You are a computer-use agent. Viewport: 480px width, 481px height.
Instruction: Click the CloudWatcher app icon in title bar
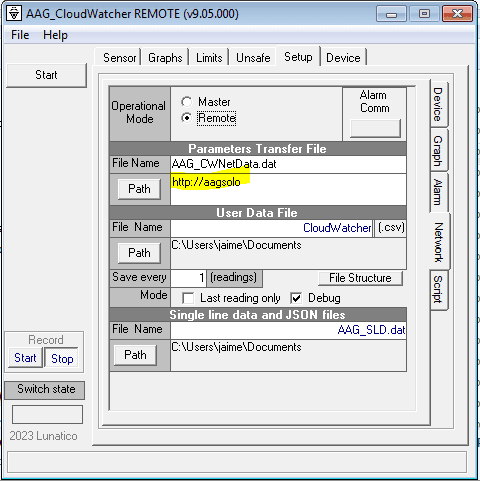click(x=14, y=14)
